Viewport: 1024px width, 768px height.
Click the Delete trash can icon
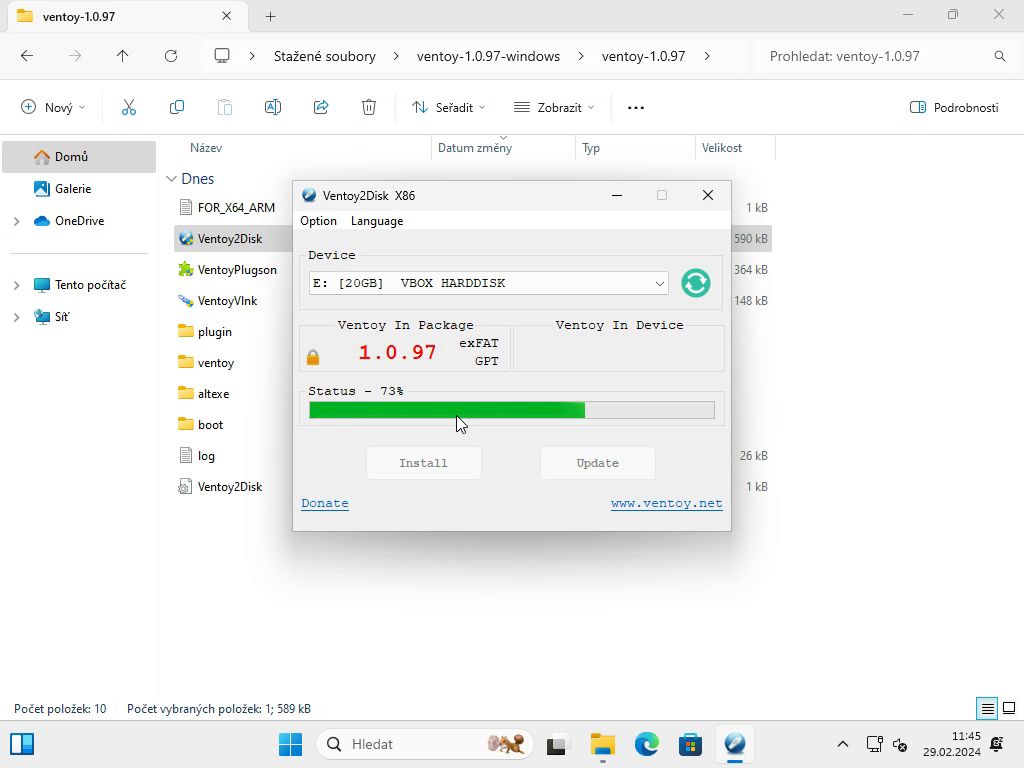point(369,107)
